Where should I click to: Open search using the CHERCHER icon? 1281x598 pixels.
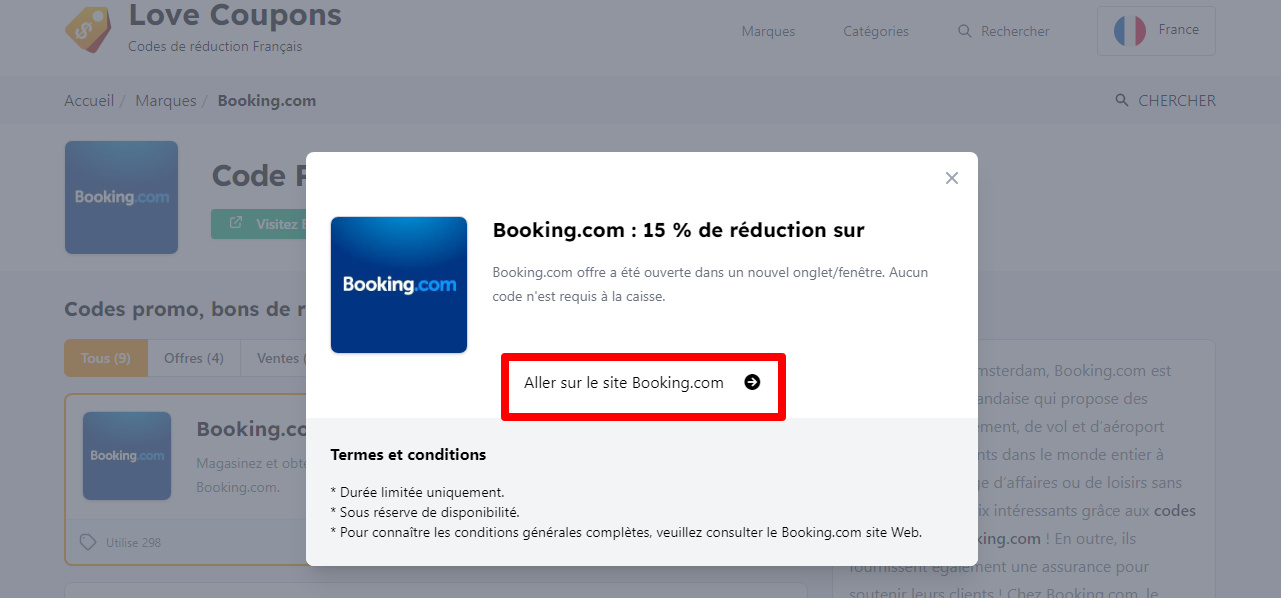1120,100
